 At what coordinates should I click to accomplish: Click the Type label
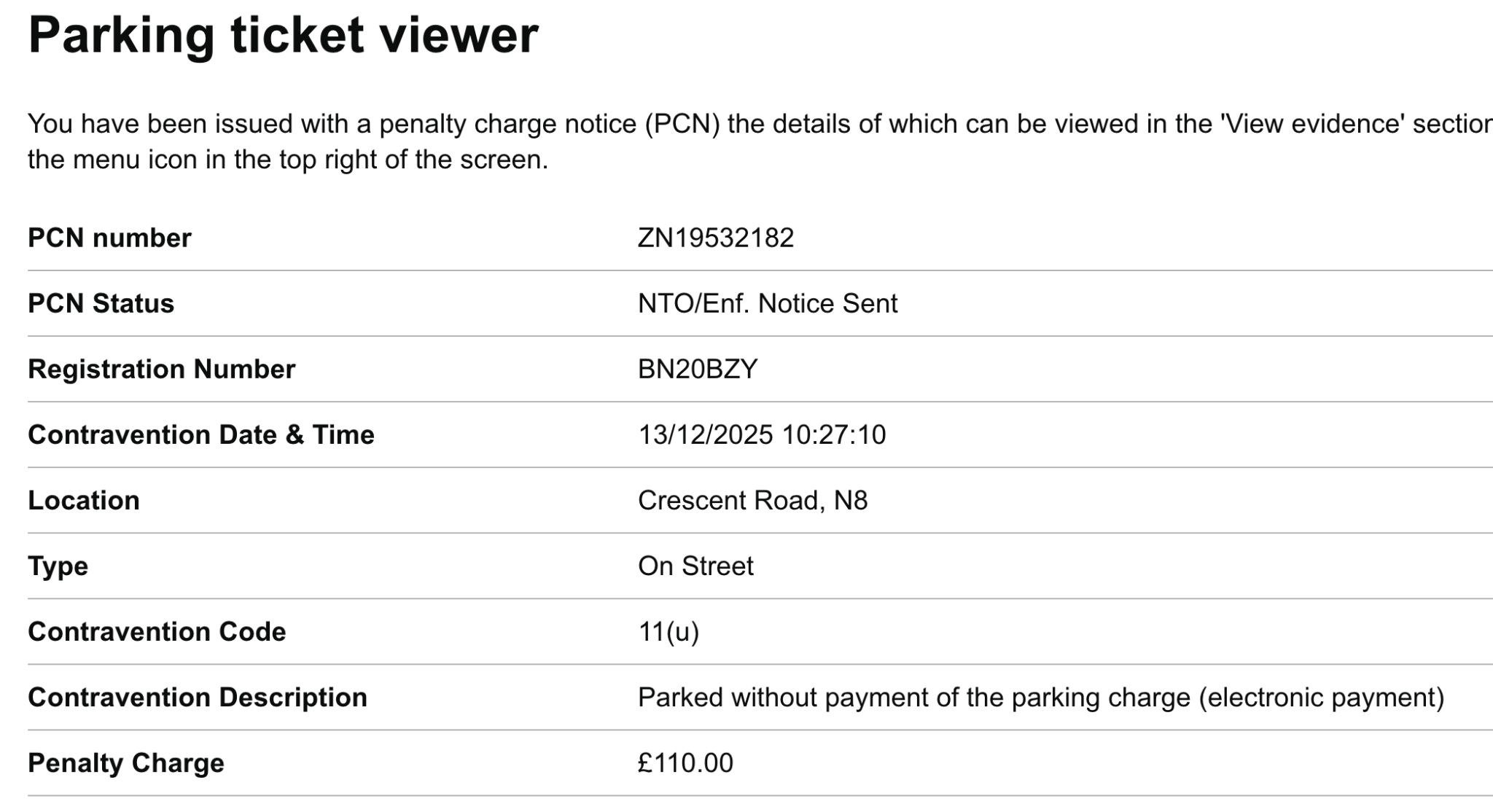click(58, 566)
